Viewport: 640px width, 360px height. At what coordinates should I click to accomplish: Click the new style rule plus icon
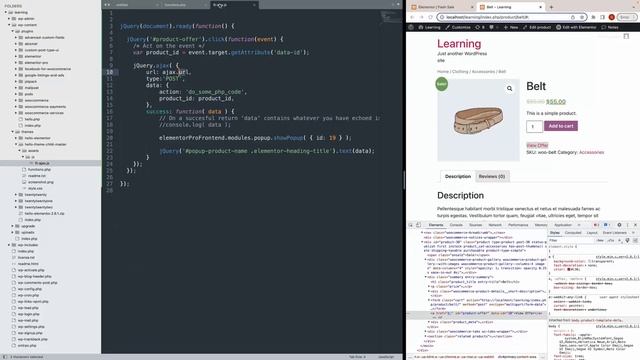(620, 240)
